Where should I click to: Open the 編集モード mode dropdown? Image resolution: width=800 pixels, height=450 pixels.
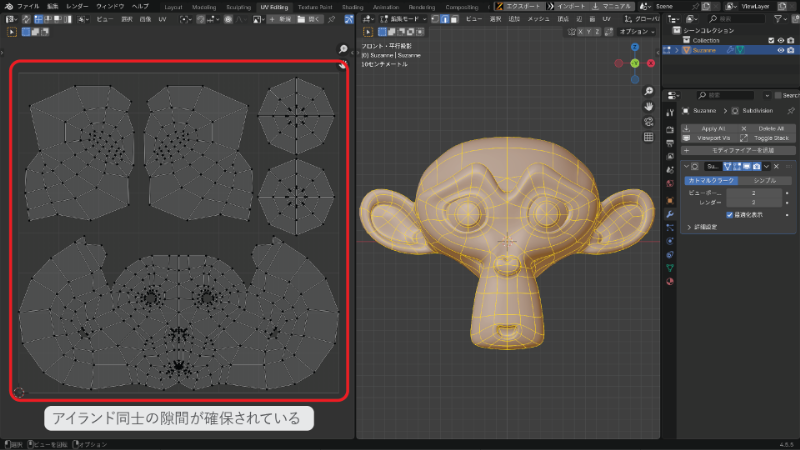403,19
